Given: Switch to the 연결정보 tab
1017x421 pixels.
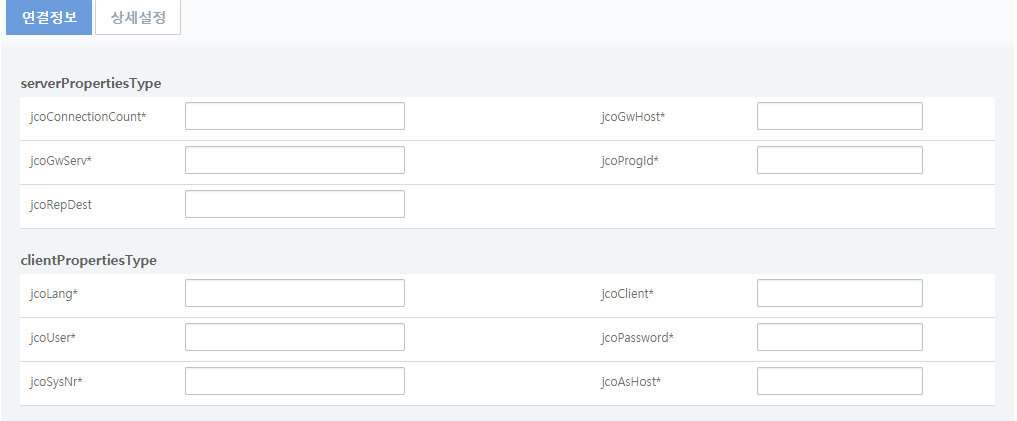Looking at the screenshot, I should 49,17.
